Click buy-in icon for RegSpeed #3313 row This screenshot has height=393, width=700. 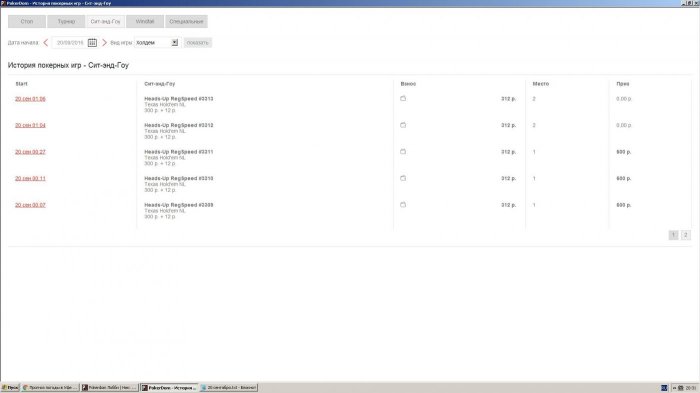click(403, 98)
